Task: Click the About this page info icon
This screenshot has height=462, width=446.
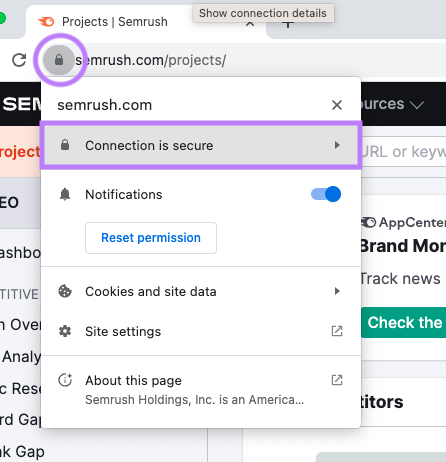Action: click(x=65, y=380)
